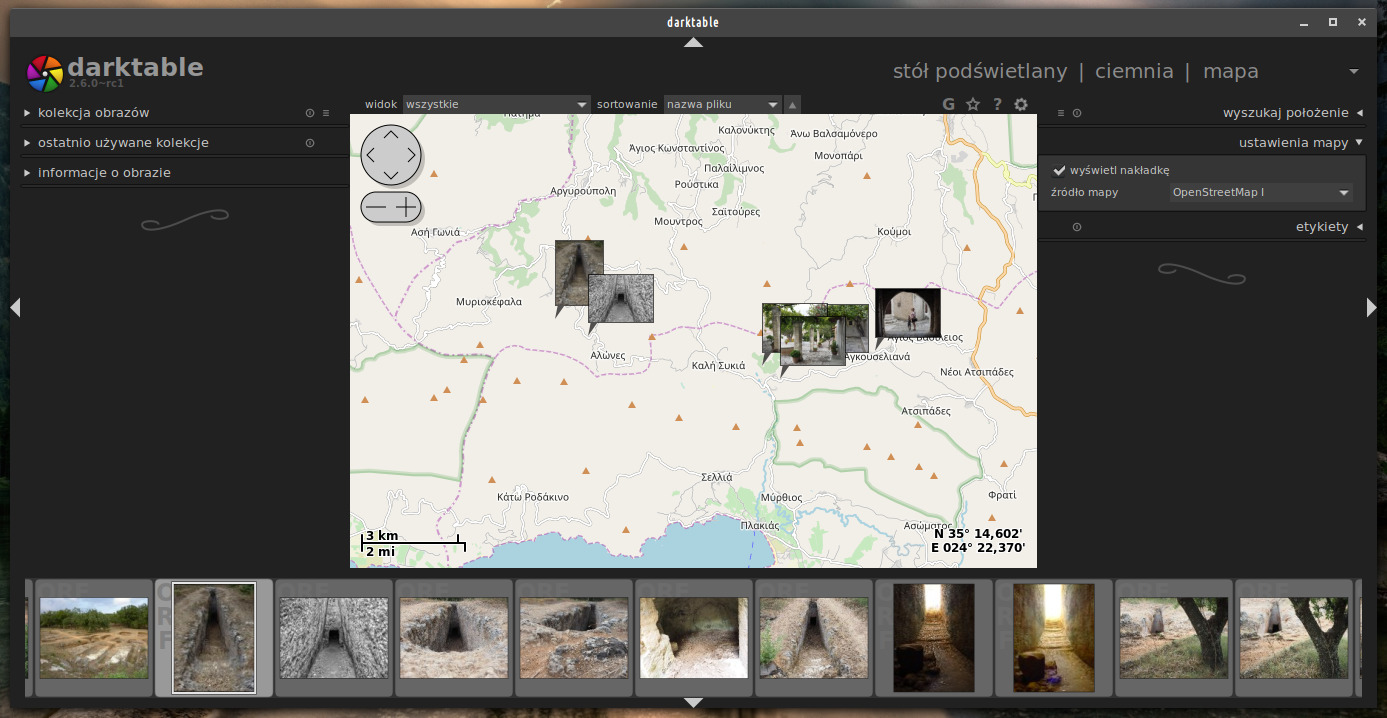This screenshot has height=718, width=1387.
Task: Click the Κάτω Ροδάκινο label on the map
Action: (x=533, y=497)
